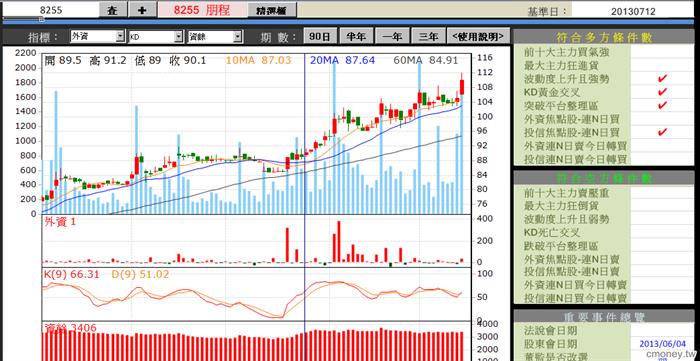Image resolution: width=700 pixels, height=361 pixels.
Task: Click the 跌破平台整理區 row label
Action: coord(562,246)
